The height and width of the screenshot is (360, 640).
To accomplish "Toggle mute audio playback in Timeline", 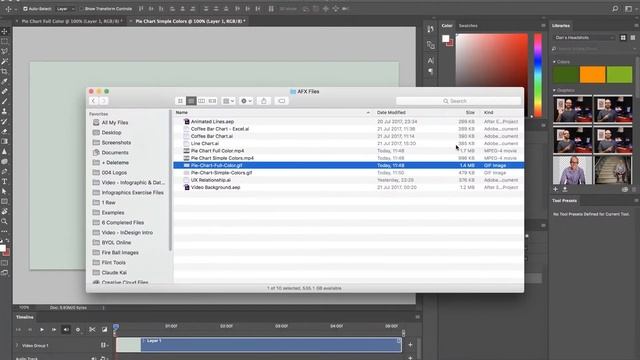I will [x=66, y=329].
